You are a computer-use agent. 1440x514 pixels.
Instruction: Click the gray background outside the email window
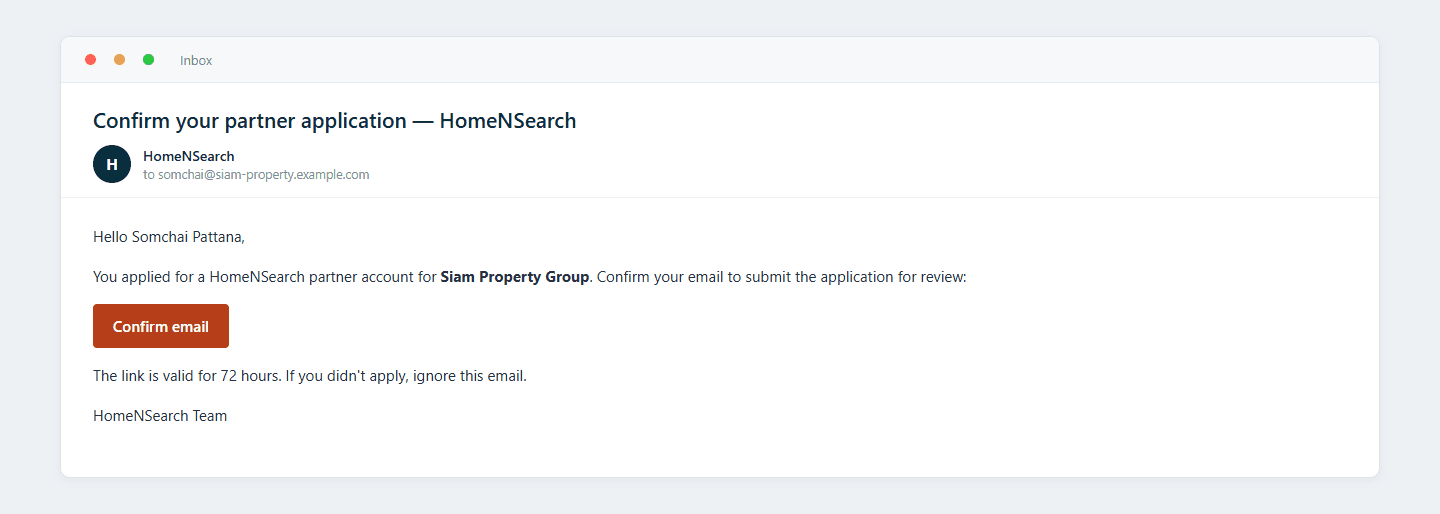pos(720,496)
